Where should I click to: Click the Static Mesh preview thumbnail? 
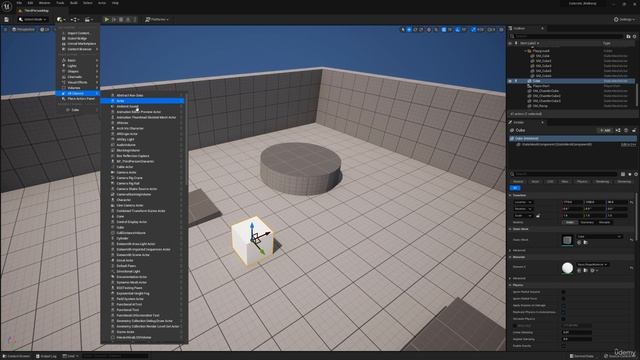(x=567, y=240)
